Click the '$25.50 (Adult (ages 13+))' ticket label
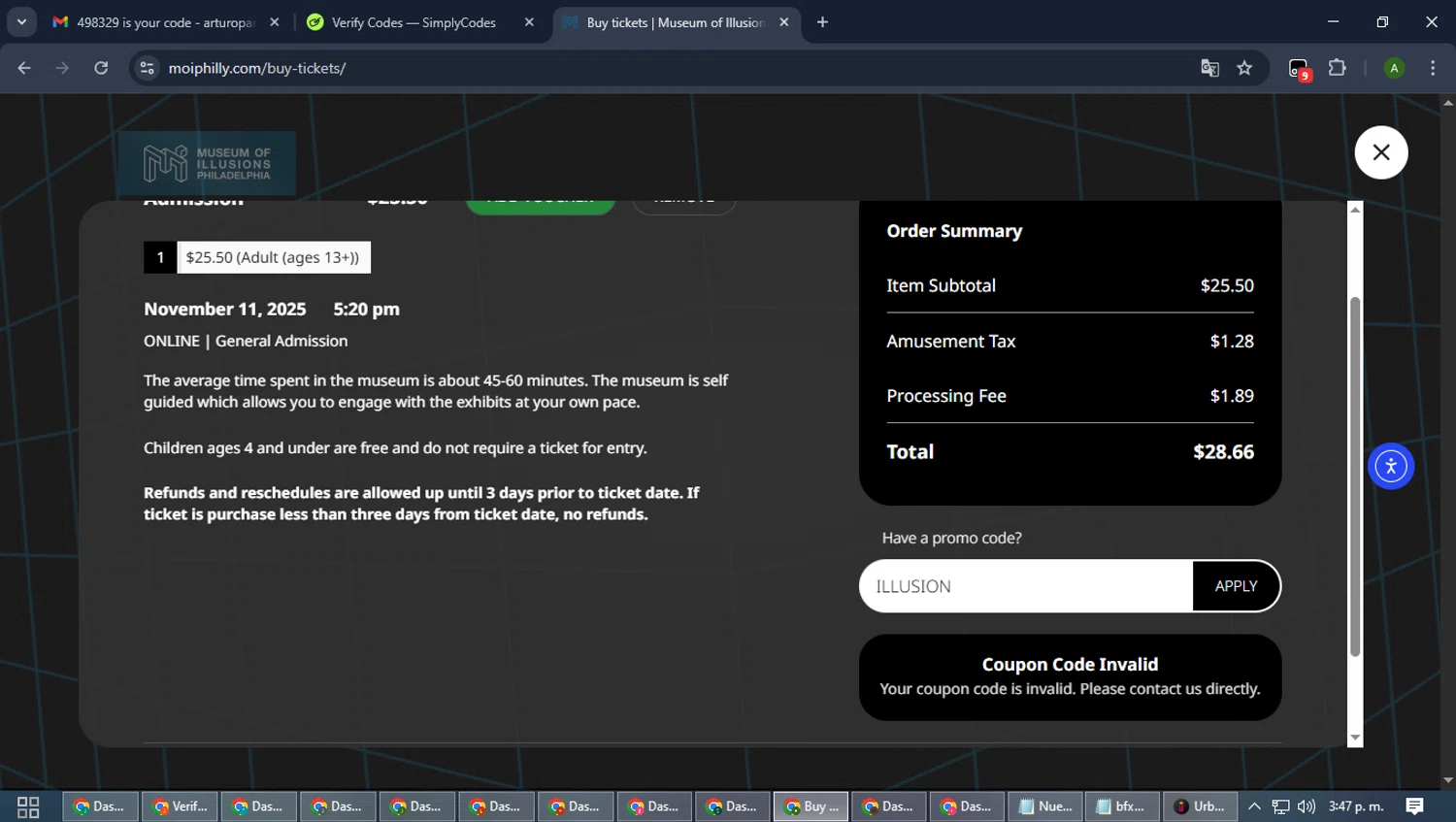 click(273, 257)
